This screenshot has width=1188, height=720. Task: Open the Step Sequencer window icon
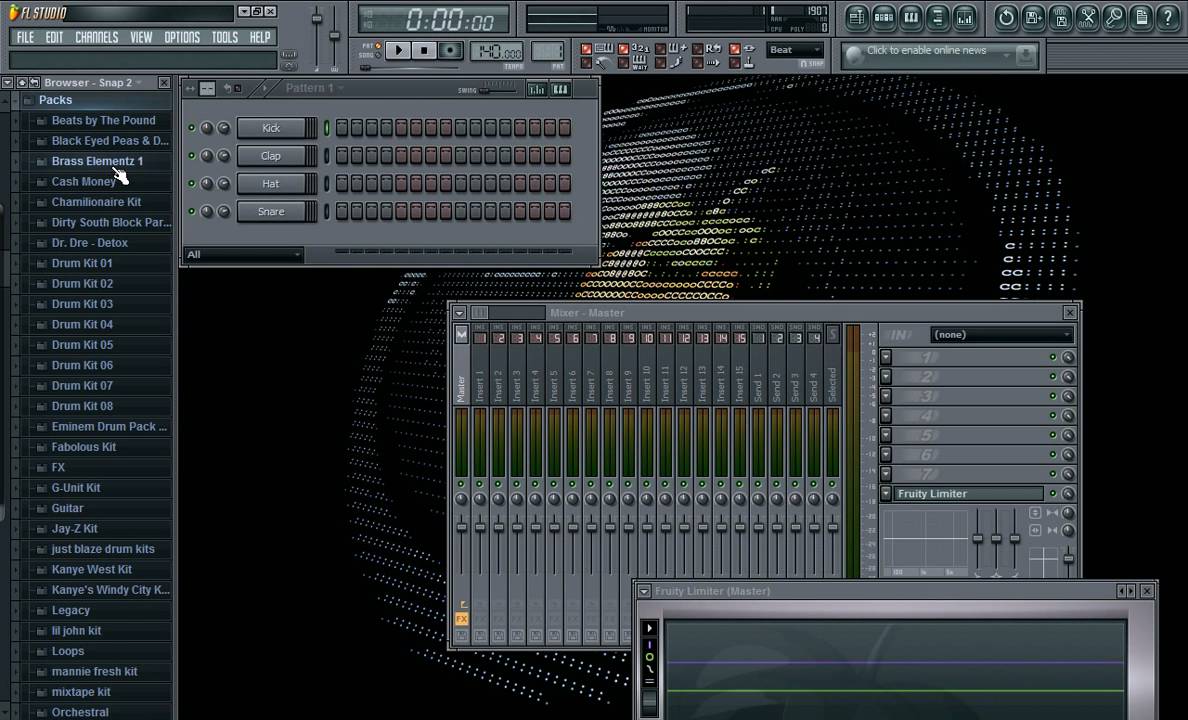[x=883, y=17]
